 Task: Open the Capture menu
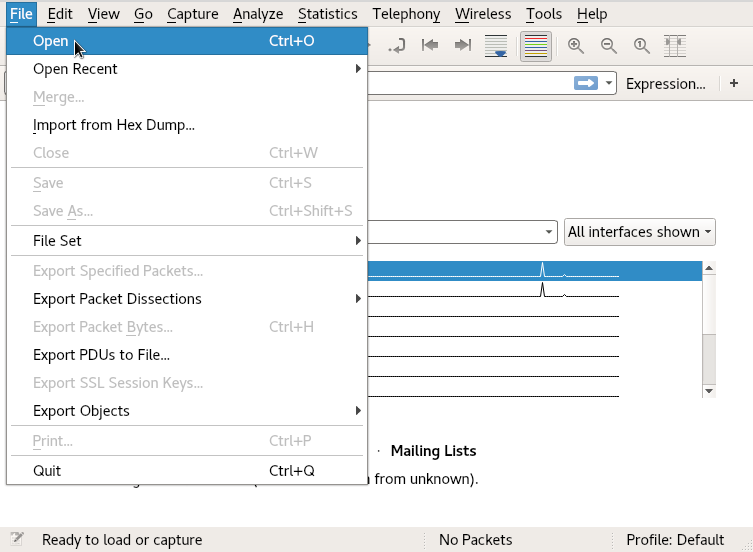[193, 14]
